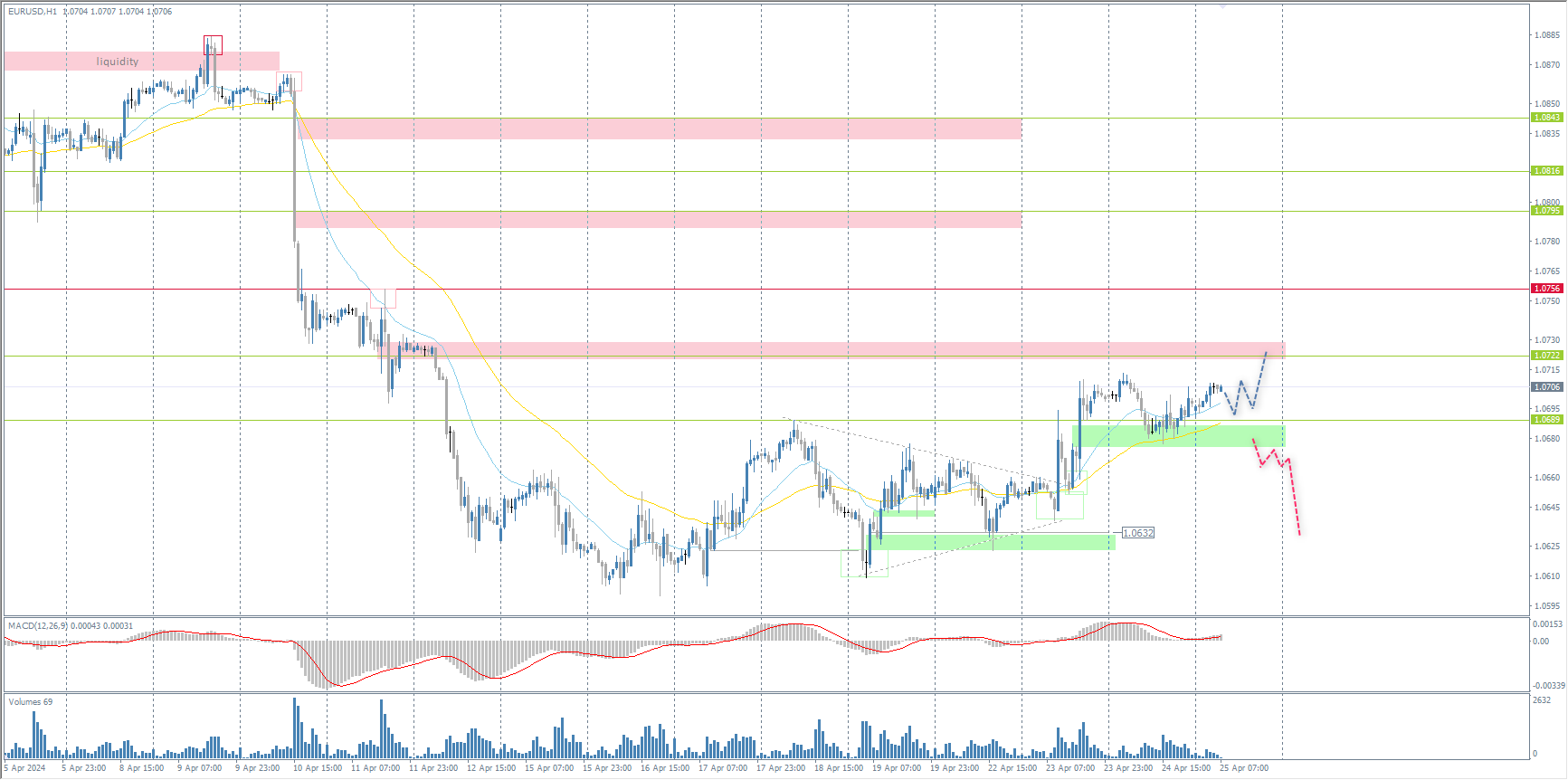Click the 1.0780 price axis value

[x=1546, y=242]
